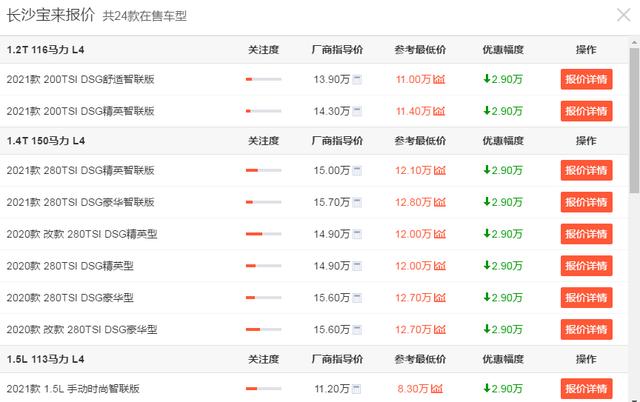Viewport: 640px width, 402px height.
Task: Click the 1.2T 116马力 L4 group header
Action: tap(45, 50)
